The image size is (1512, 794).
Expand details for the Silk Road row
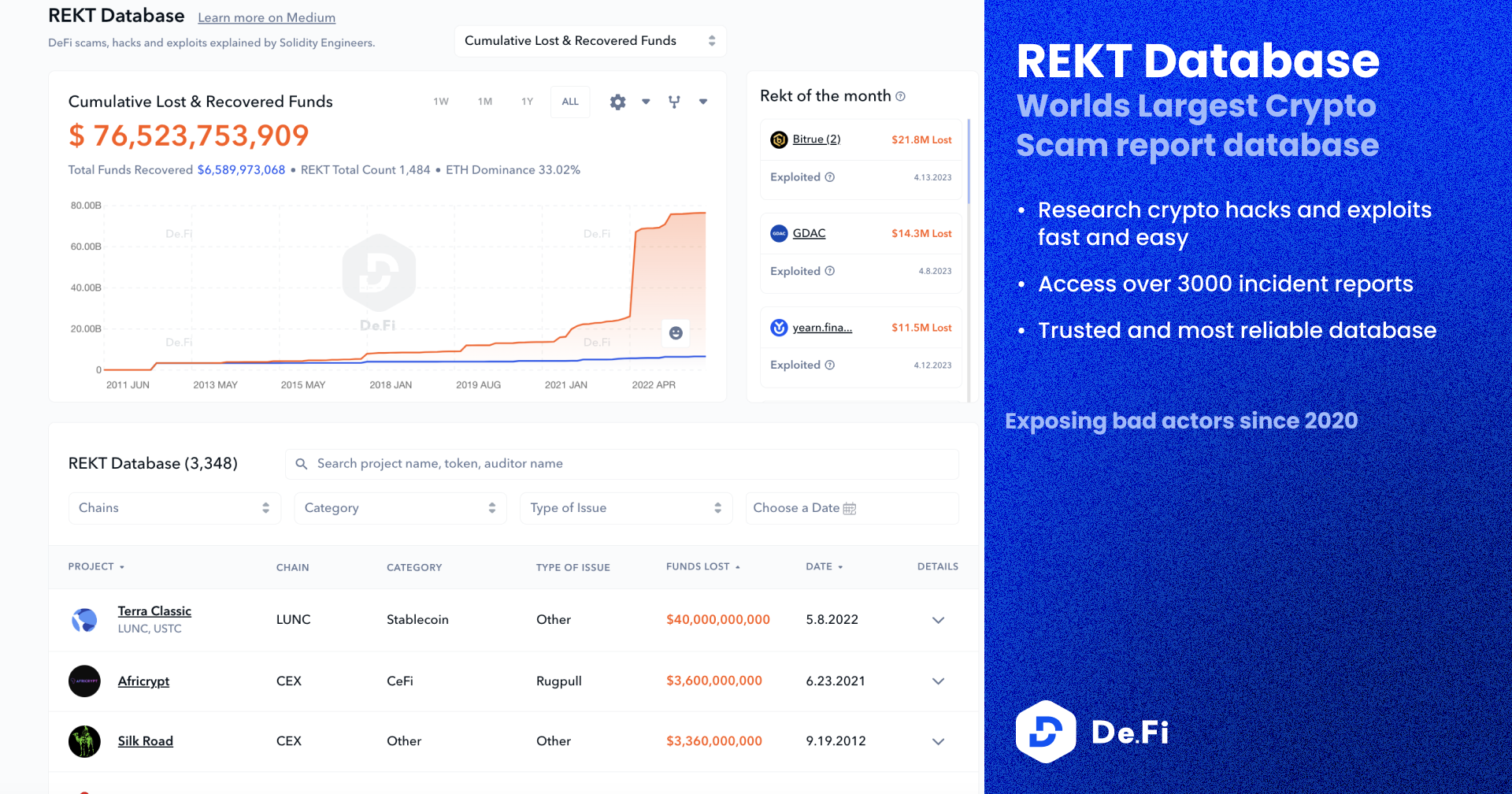tap(938, 741)
